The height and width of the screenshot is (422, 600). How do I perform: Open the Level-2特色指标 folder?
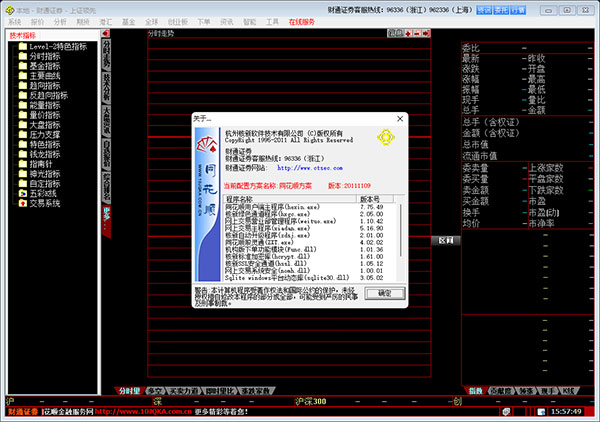click(x=54, y=47)
